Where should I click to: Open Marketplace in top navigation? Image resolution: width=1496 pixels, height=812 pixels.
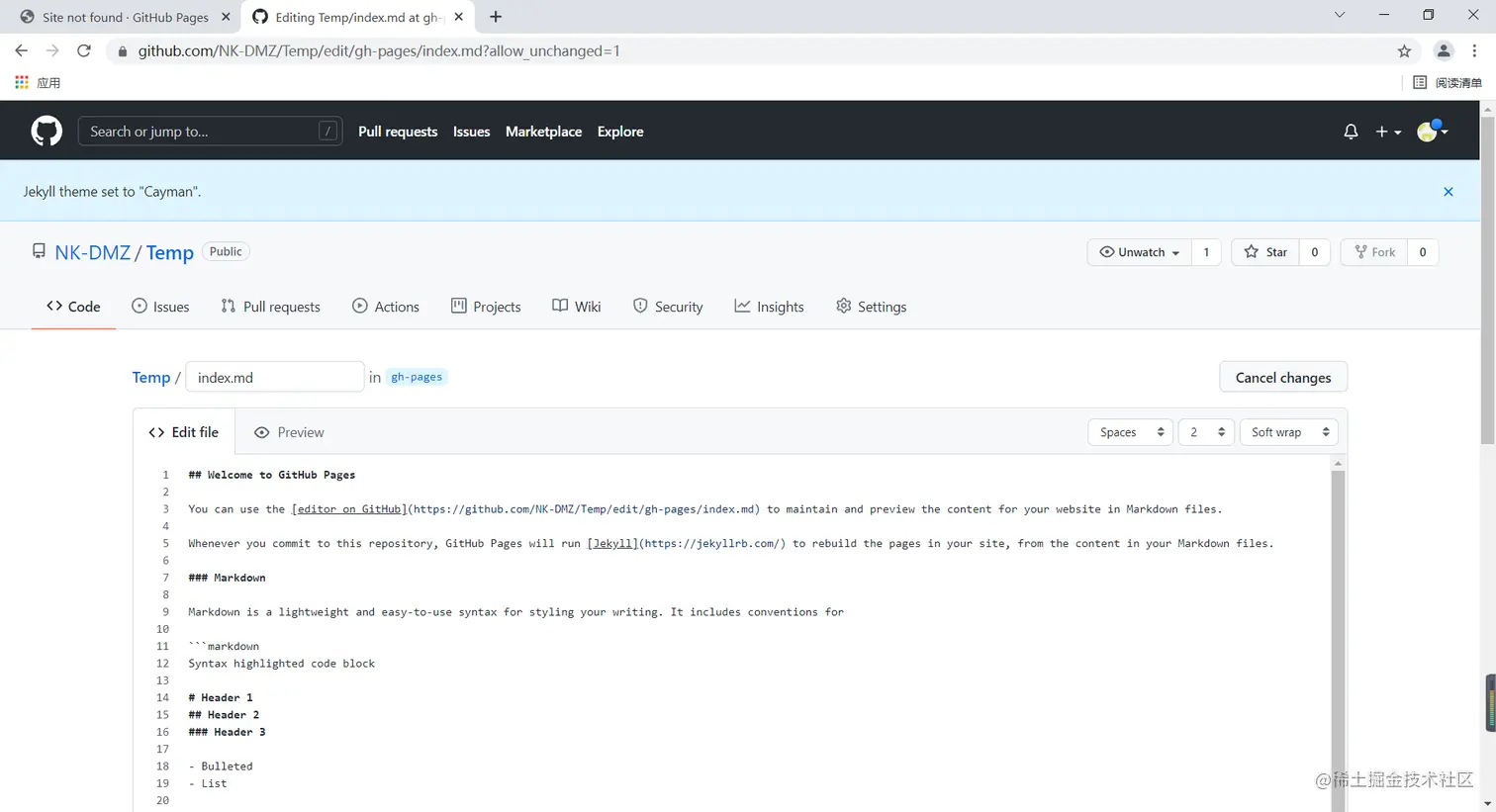(x=543, y=132)
